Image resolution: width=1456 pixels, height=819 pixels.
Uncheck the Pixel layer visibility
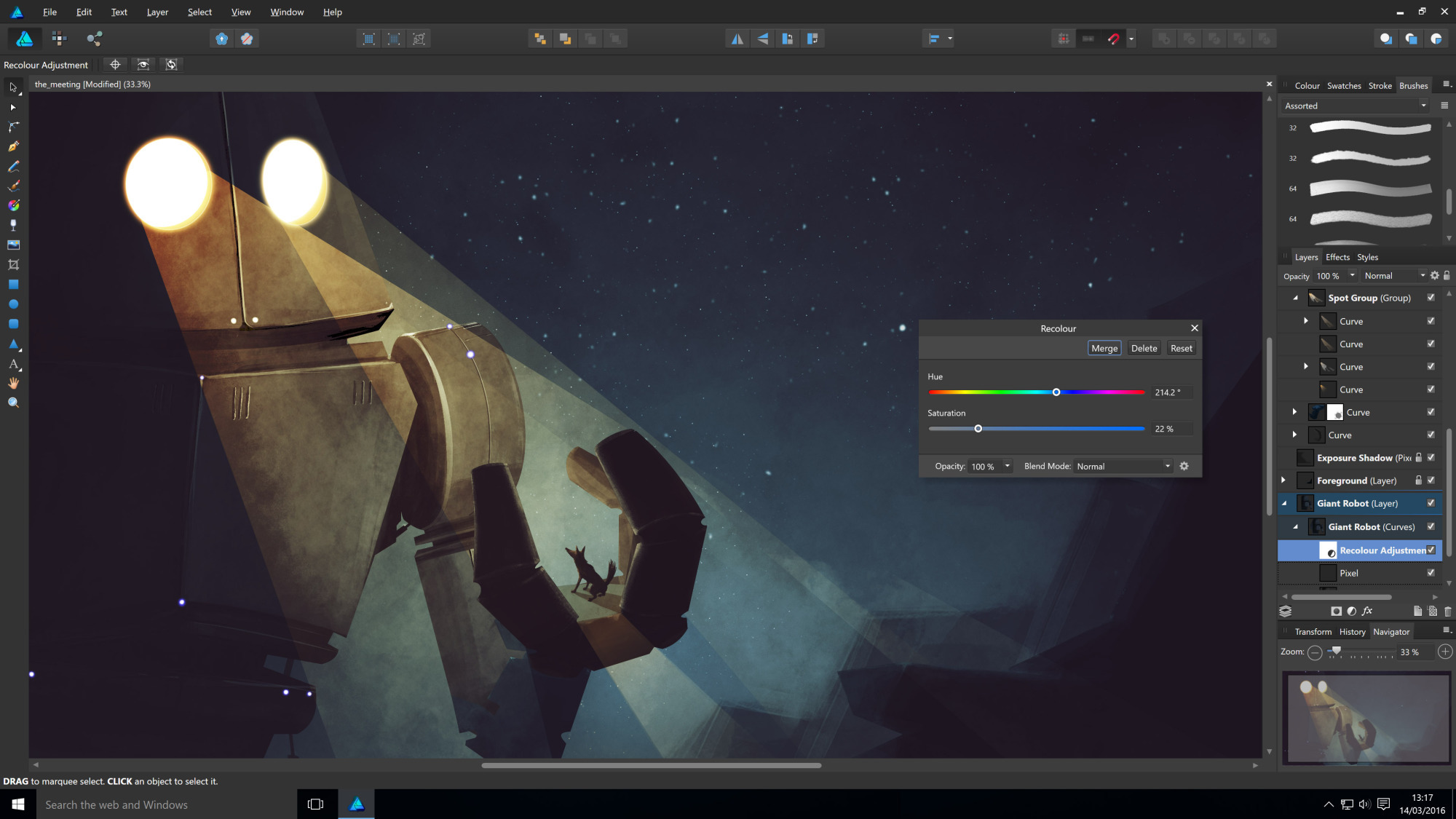pos(1431,573)
